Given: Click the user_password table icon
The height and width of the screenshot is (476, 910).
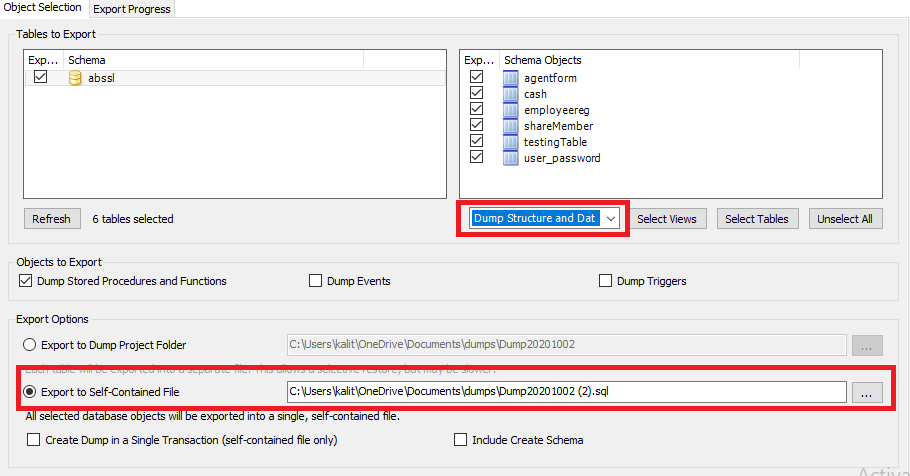Looking at the screenshot, I should point(510,158).
